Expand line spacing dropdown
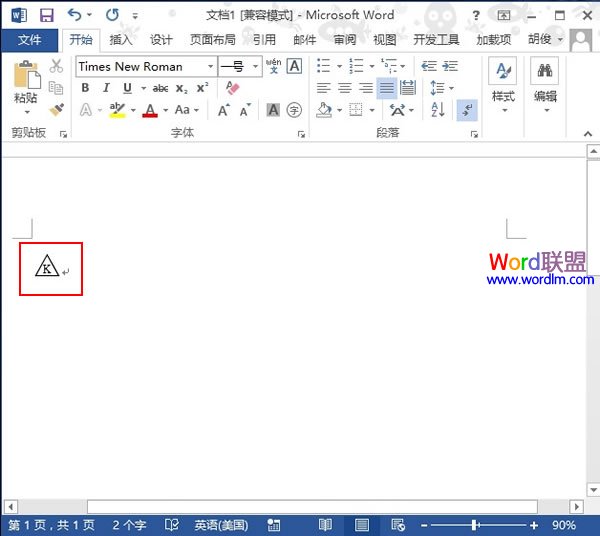600x536 pixels. click(x=452, y=88)
